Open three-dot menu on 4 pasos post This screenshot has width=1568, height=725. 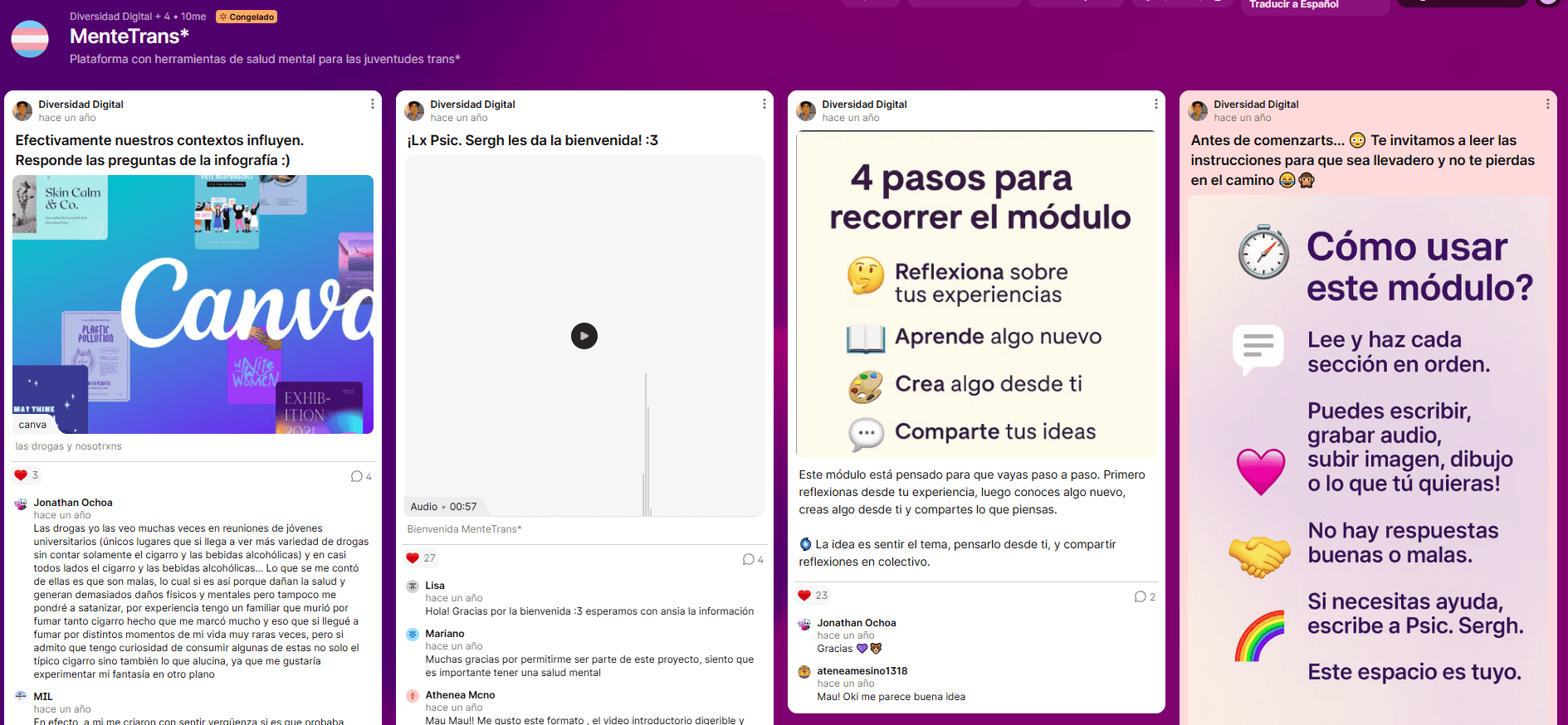[x=1156, y=104]
